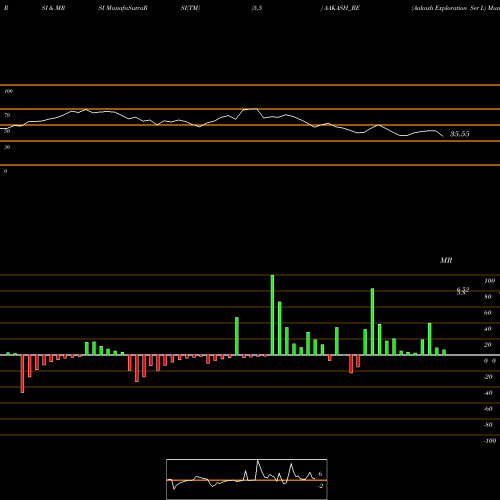
Task: Click the 80 label on MR axis
Action: (488, 297)
